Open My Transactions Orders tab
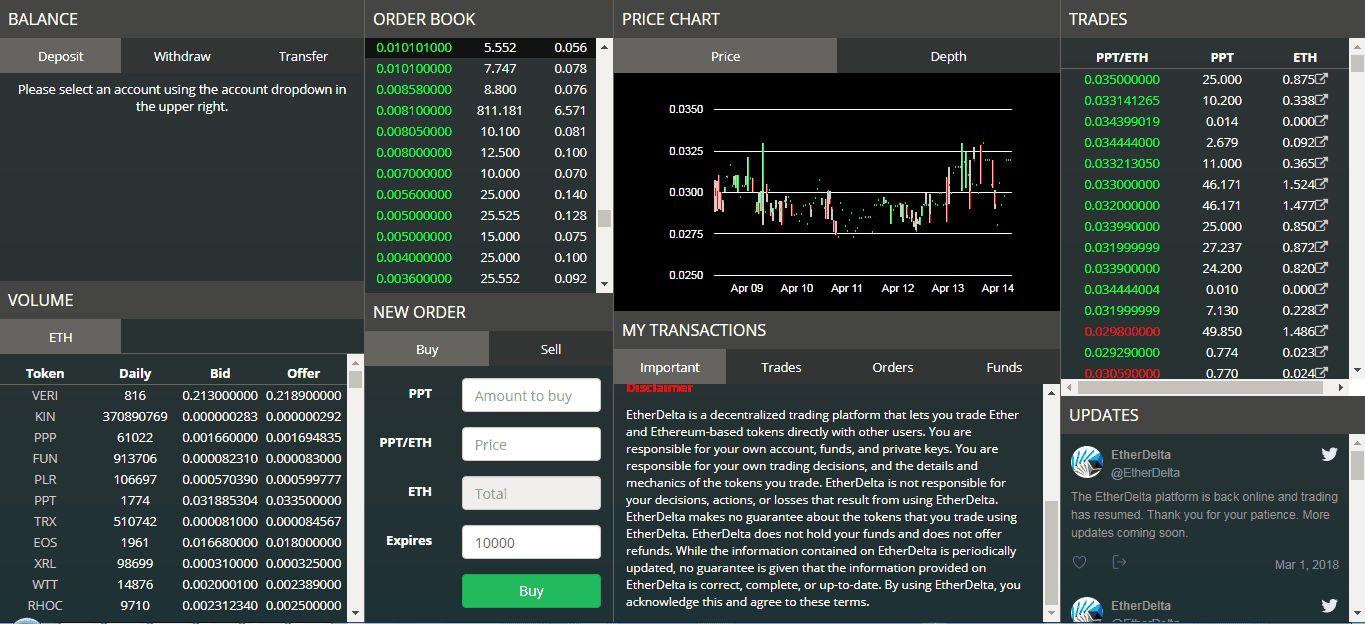Viewport: 1365px width, 624px height. [x=893, y=367]
